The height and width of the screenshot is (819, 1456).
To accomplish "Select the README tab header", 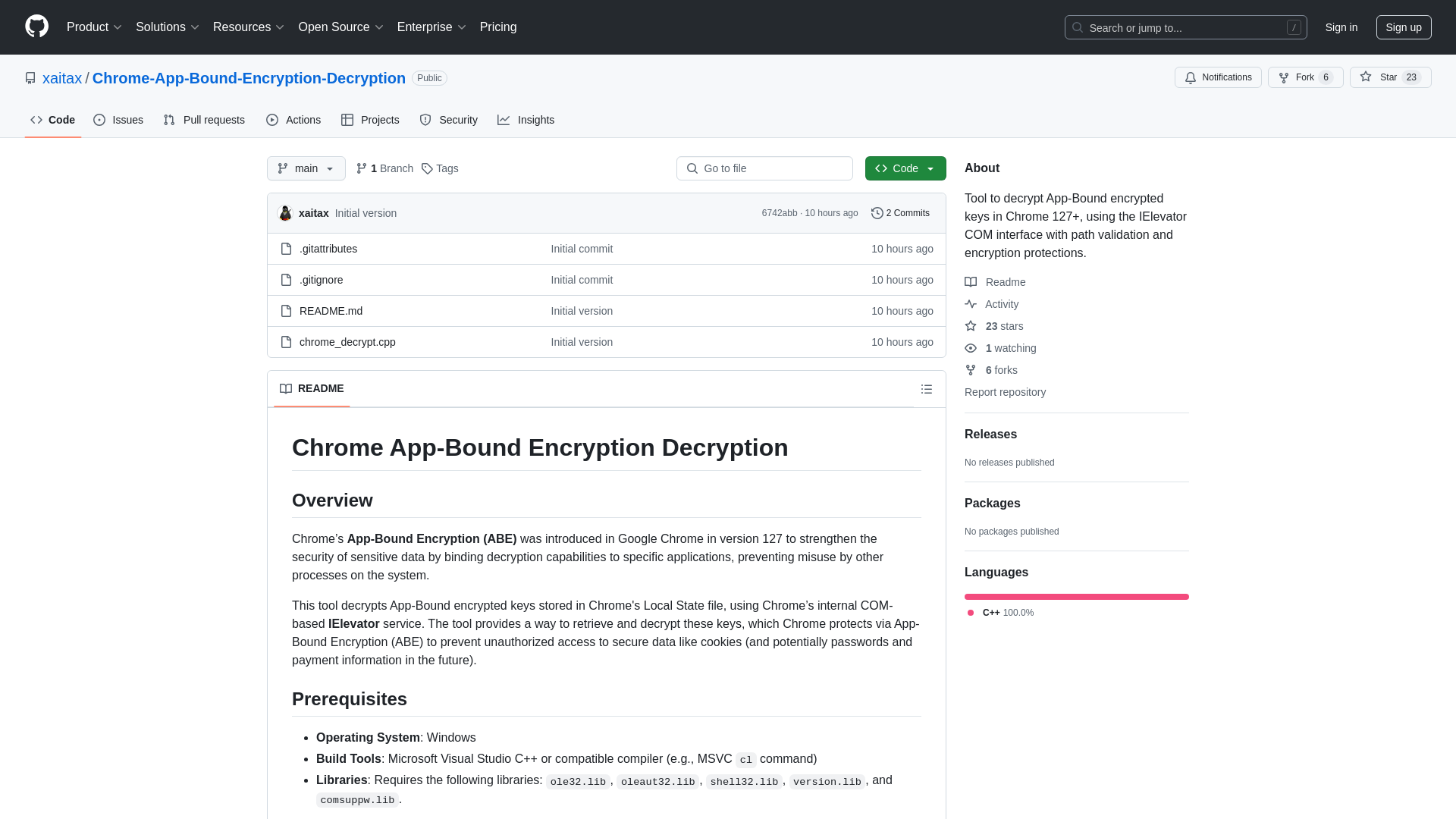I will click(x=312, y=388).
